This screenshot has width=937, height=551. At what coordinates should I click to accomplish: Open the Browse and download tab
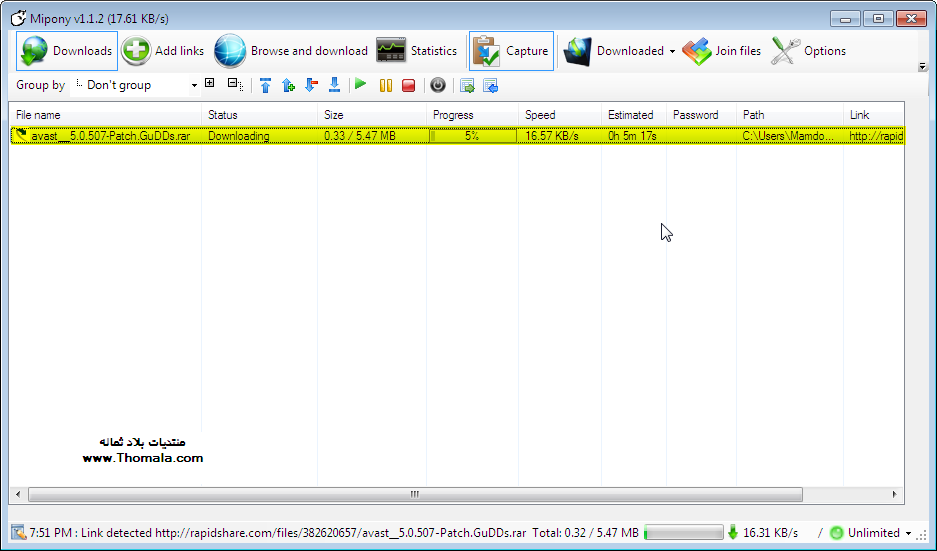point(291,51)
